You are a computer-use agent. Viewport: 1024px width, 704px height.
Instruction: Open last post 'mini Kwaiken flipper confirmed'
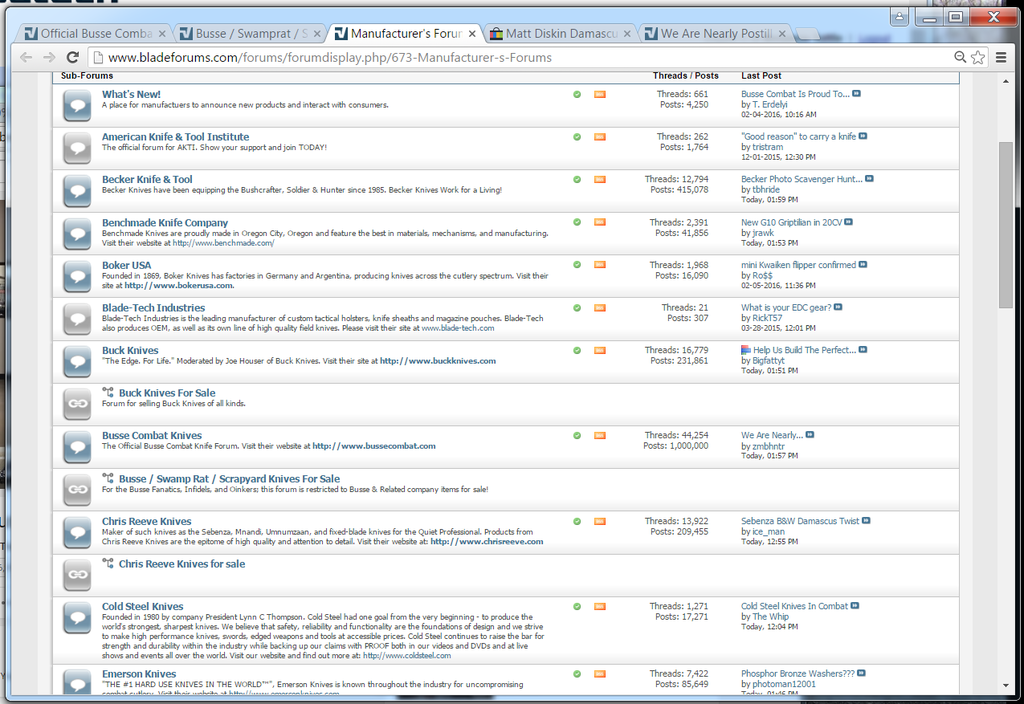798,264
